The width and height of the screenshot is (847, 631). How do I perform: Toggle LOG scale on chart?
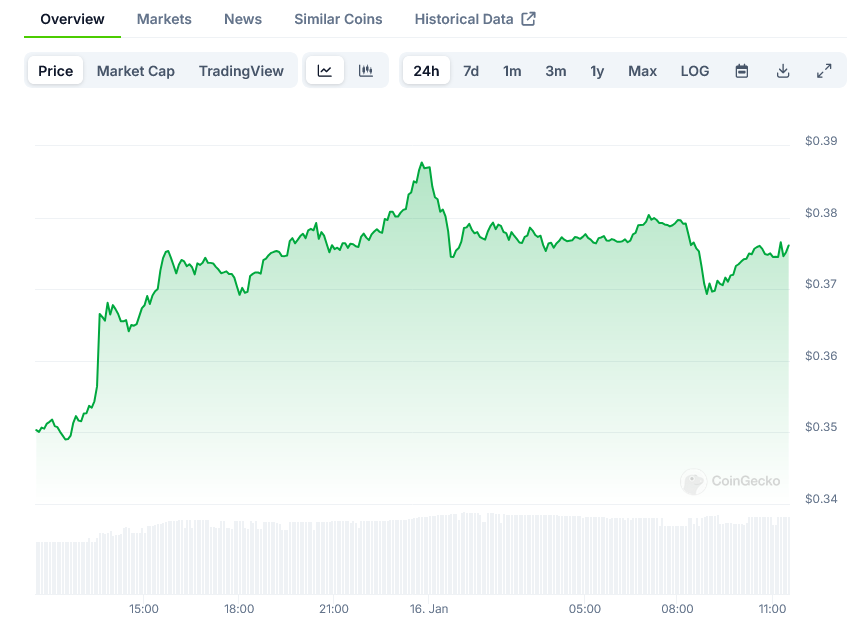695,71
